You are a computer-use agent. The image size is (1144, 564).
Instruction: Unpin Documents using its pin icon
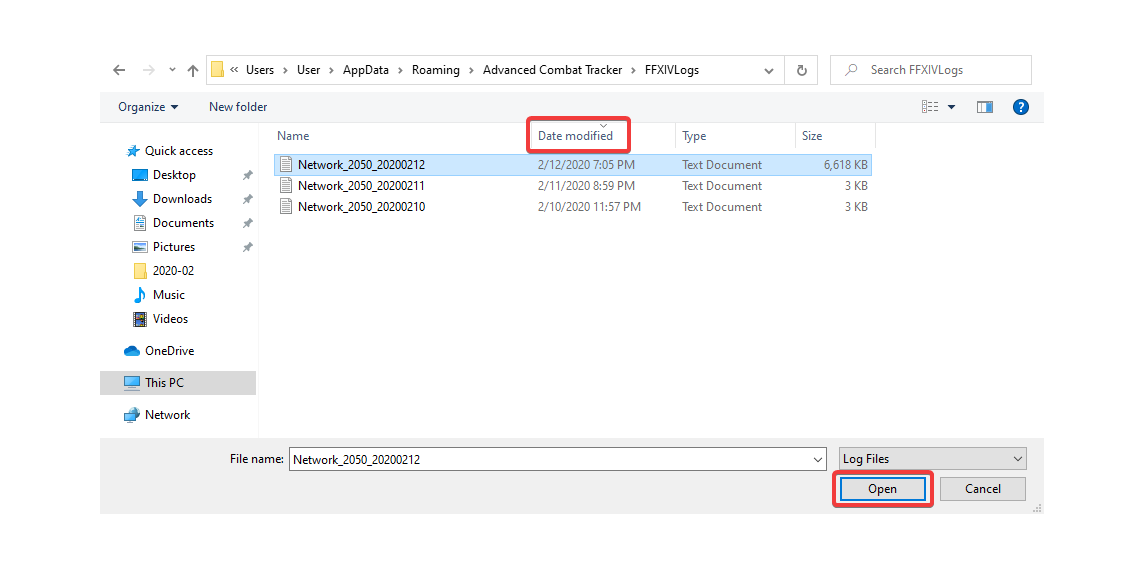247,223
